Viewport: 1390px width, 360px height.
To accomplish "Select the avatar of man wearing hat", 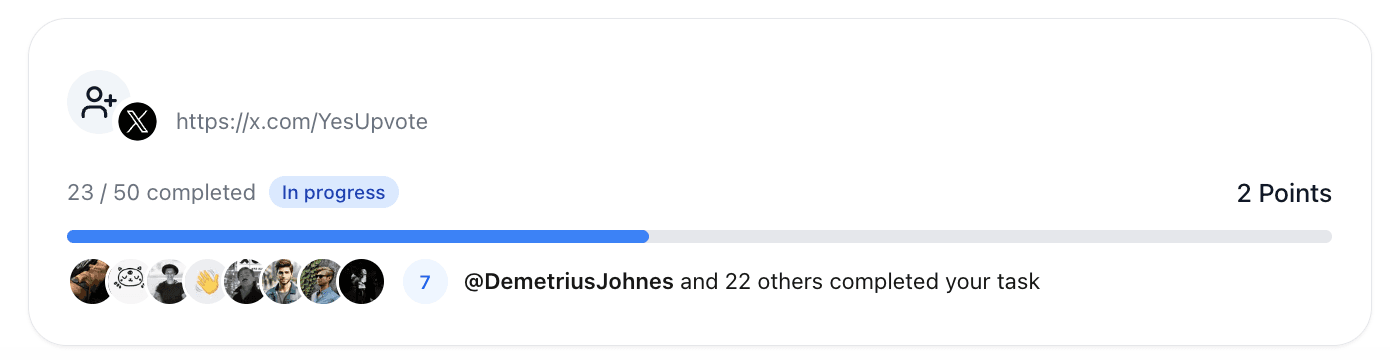I will (x=168, y=282).
